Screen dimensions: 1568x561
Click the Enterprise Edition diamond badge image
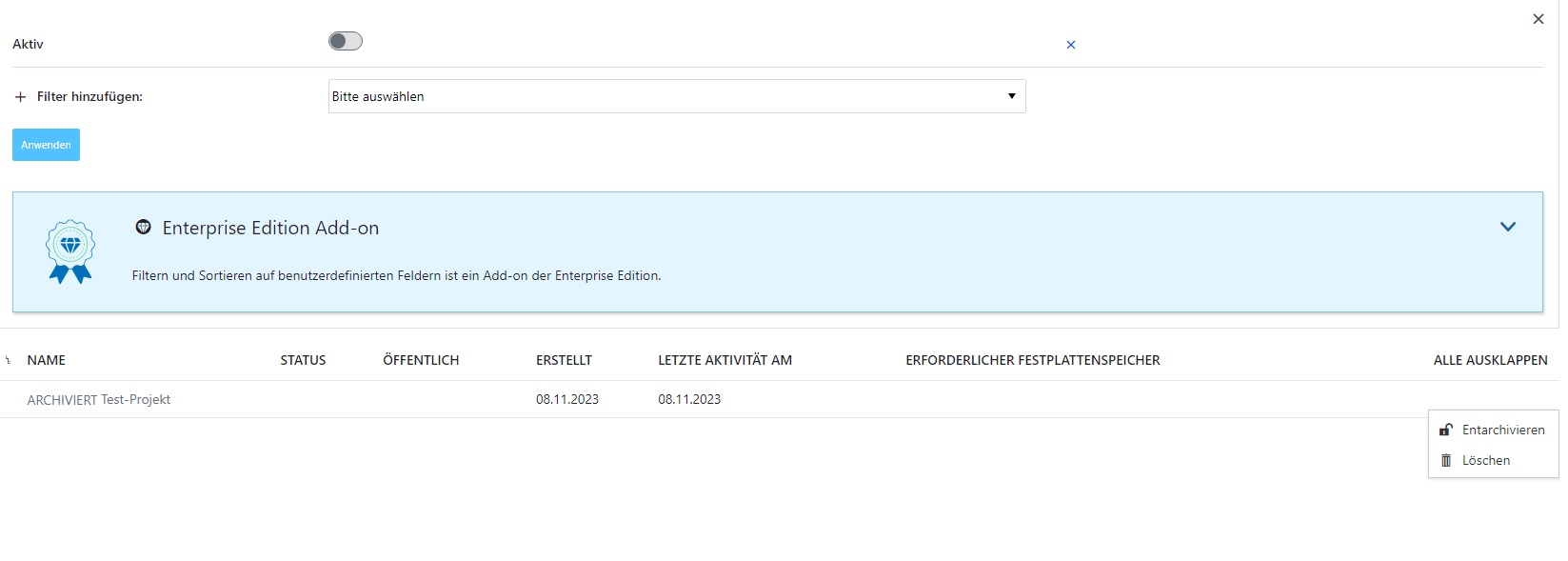click(70, 251)
